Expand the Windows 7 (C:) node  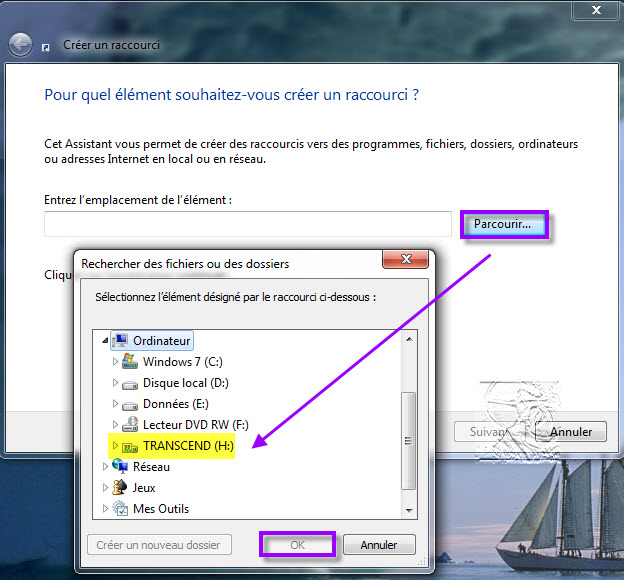point(115,362)
